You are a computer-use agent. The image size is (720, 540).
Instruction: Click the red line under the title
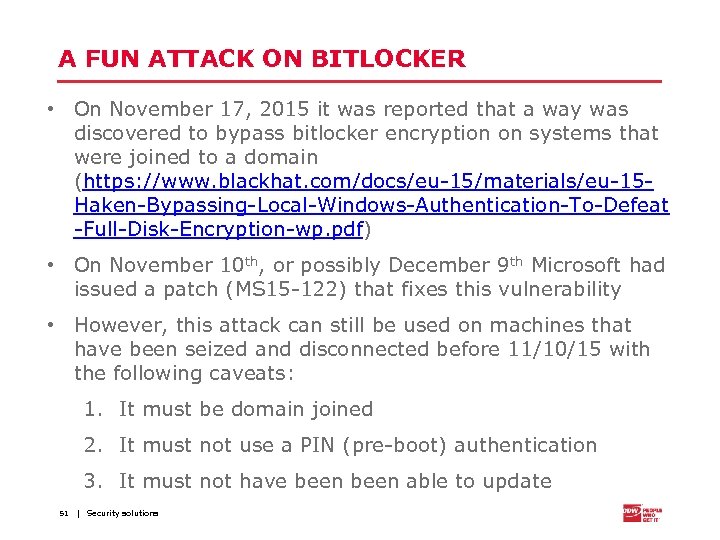(360, 80)
